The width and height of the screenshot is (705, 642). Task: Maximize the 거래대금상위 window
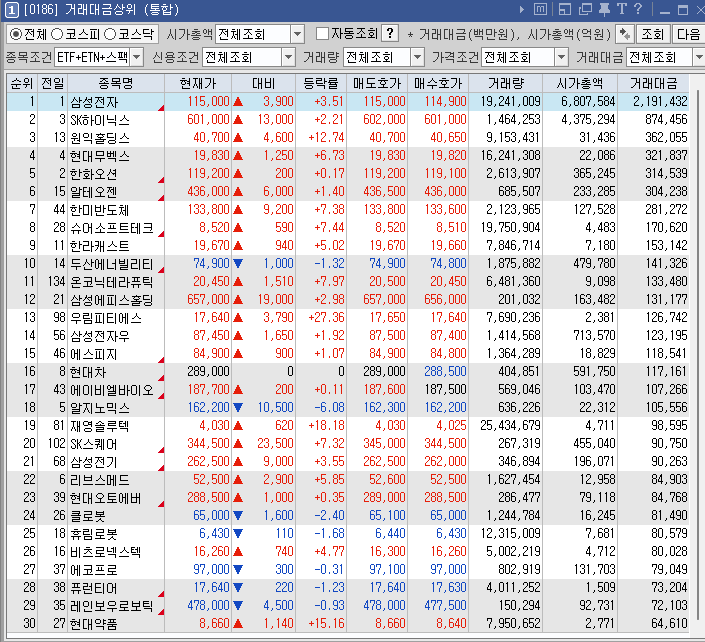click(x=683, y=10)
